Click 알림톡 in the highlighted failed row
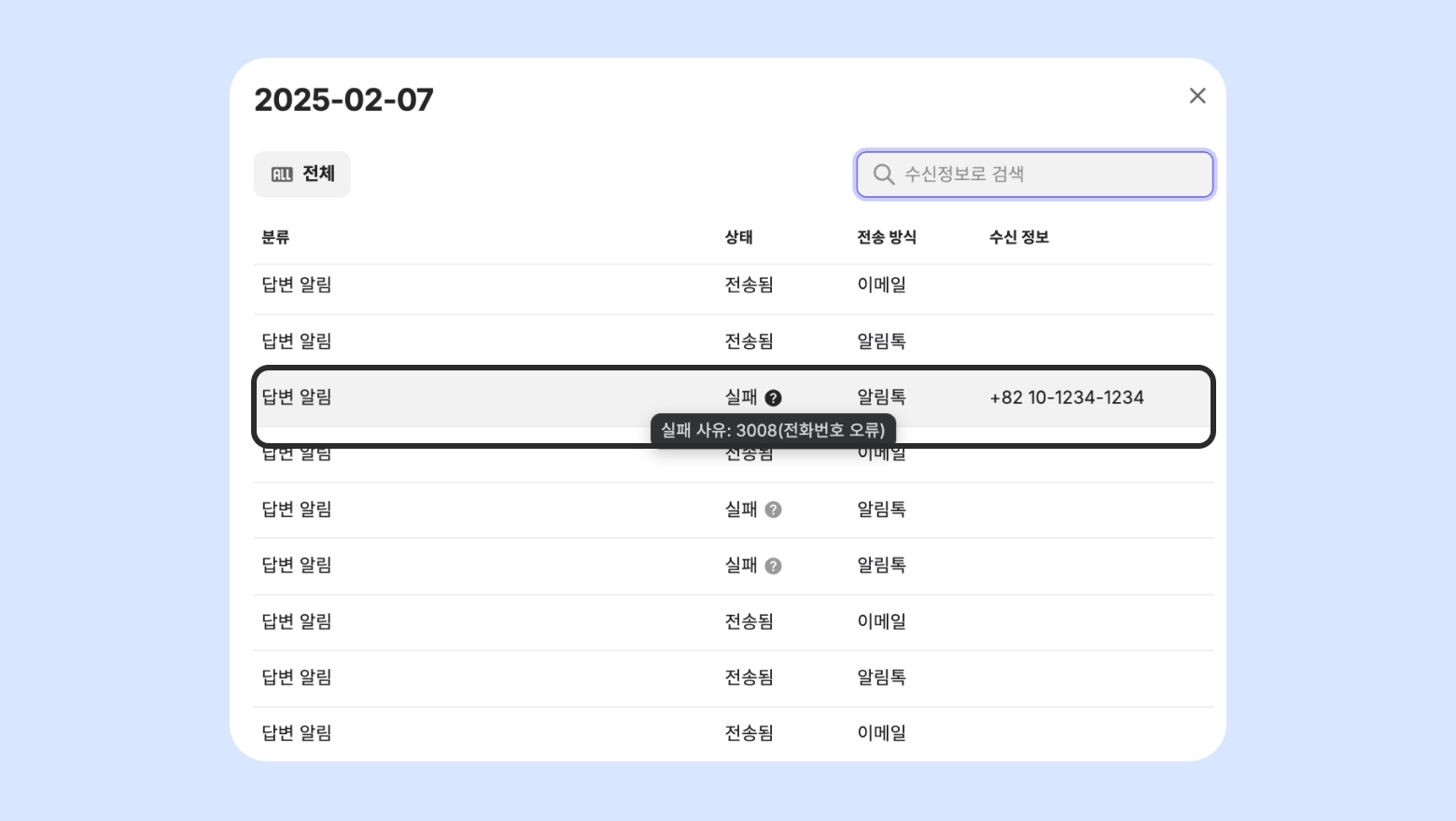1456x821 pixels. (881, 397)
